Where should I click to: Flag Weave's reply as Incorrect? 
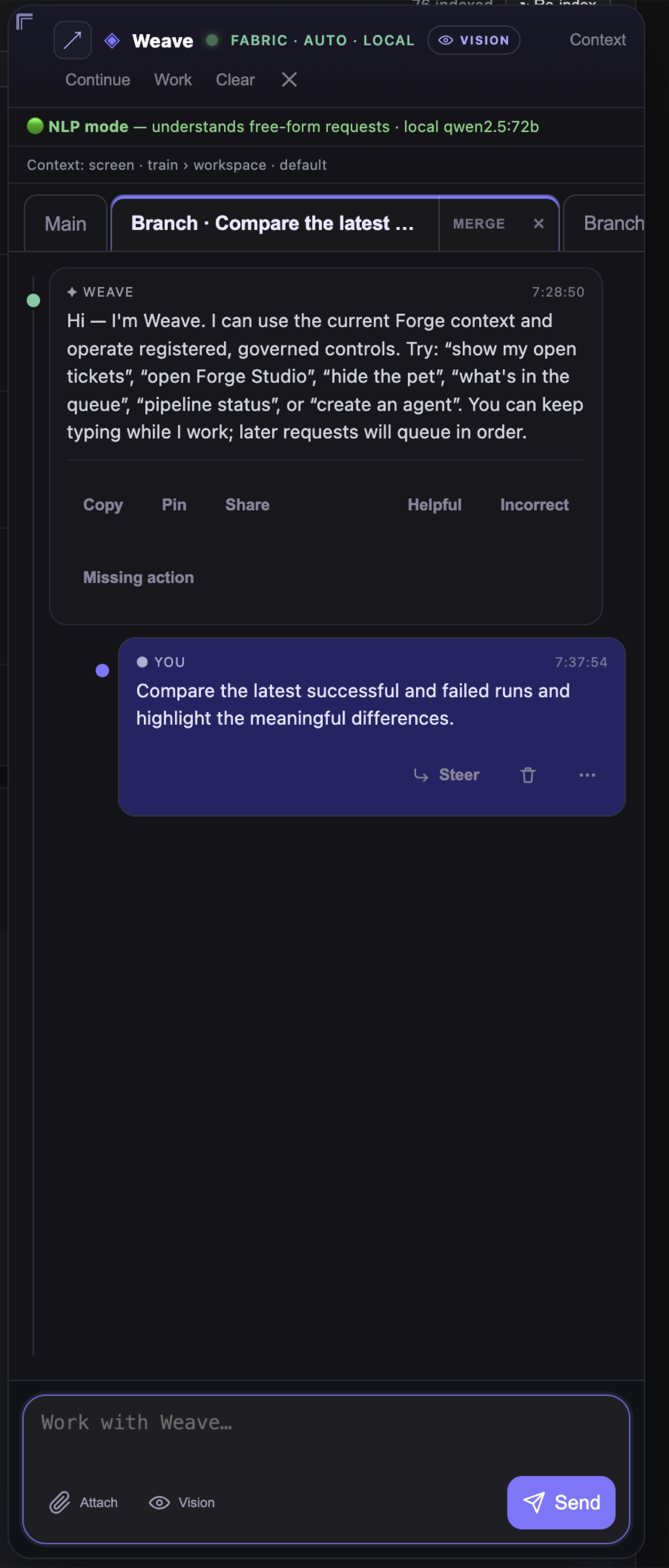coord(534,505)
